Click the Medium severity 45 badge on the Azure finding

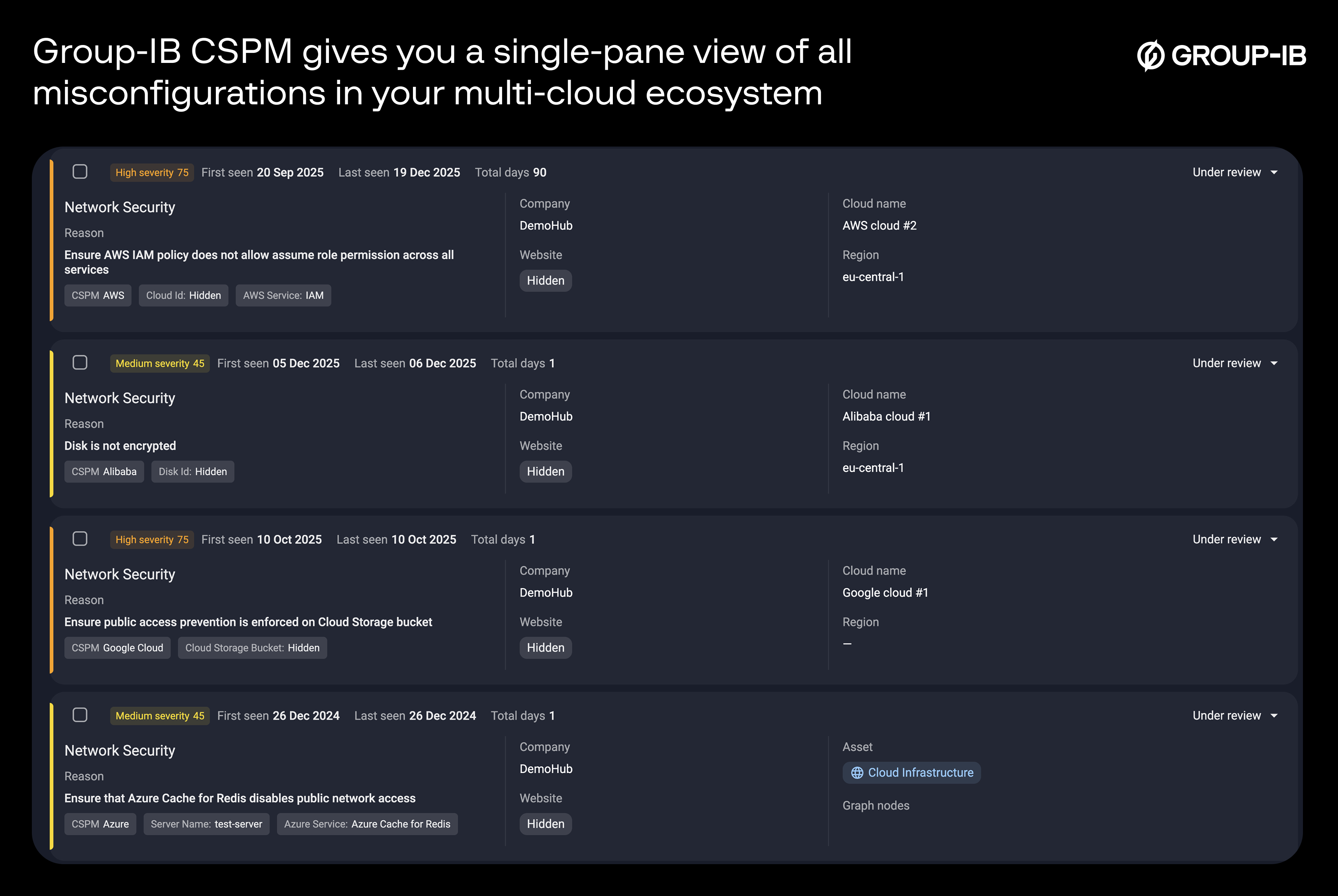[160, 716]
